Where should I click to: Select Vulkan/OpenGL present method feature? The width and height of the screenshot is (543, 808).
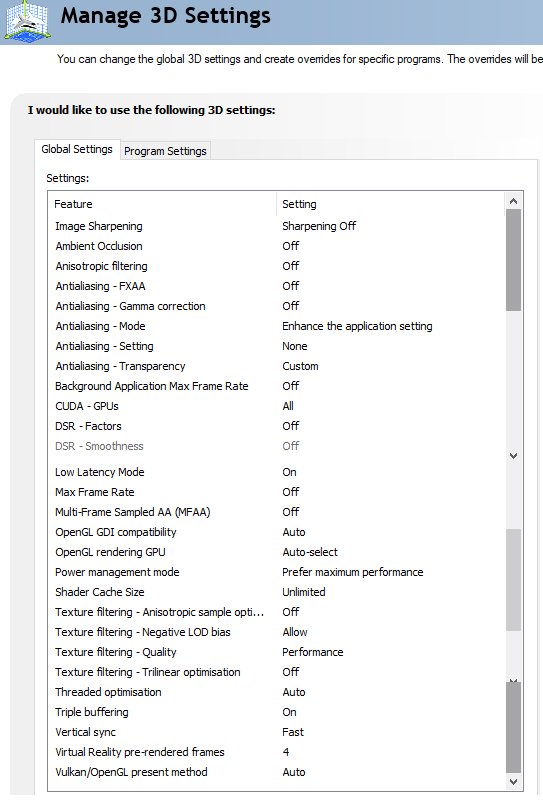tap(131, 772)
